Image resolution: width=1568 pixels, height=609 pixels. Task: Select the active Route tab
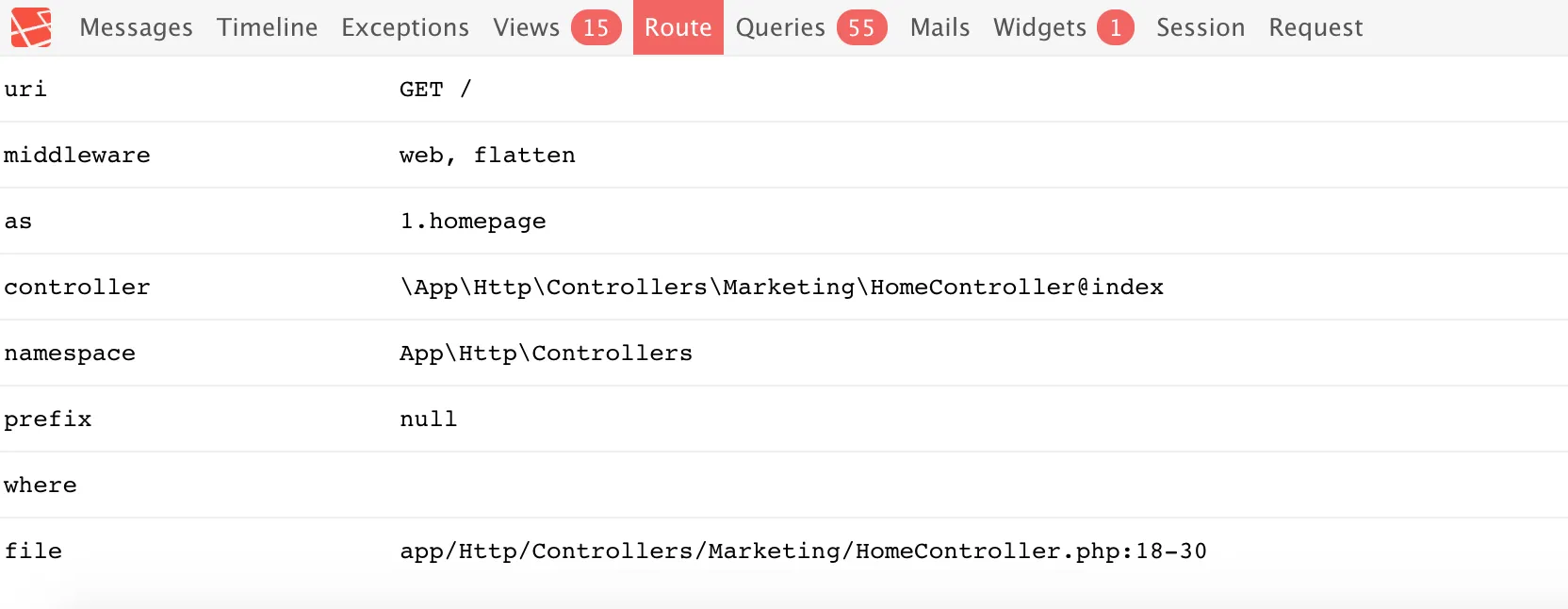click(678, 27)
